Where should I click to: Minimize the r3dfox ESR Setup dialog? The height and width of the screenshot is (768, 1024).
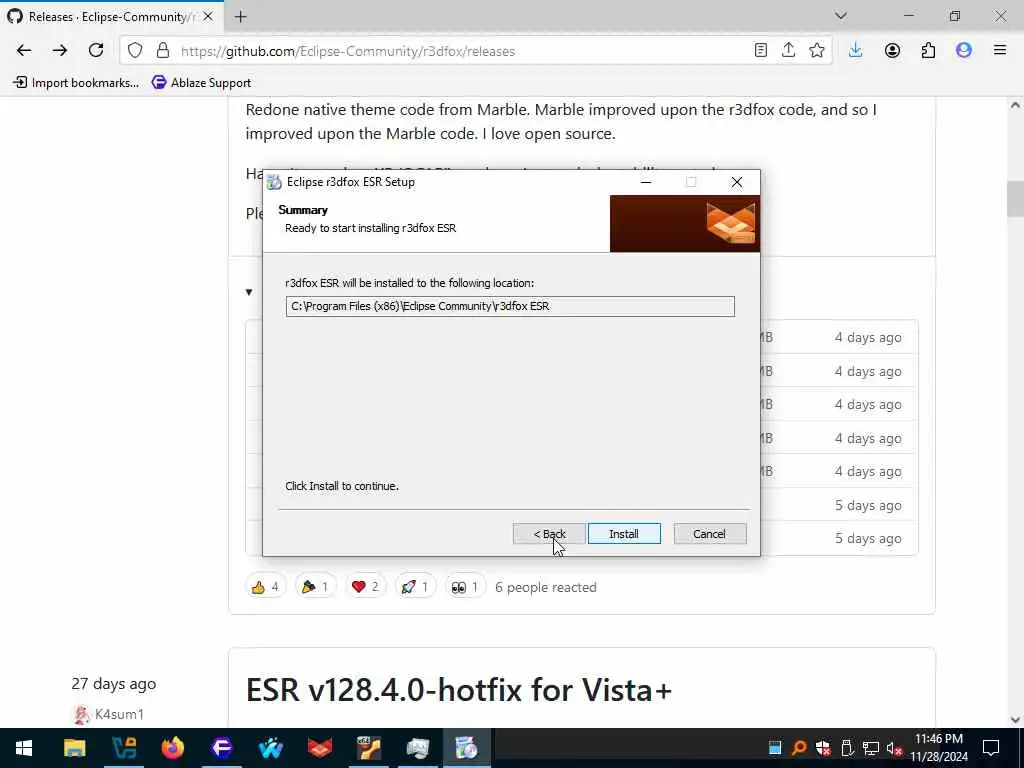646,182
